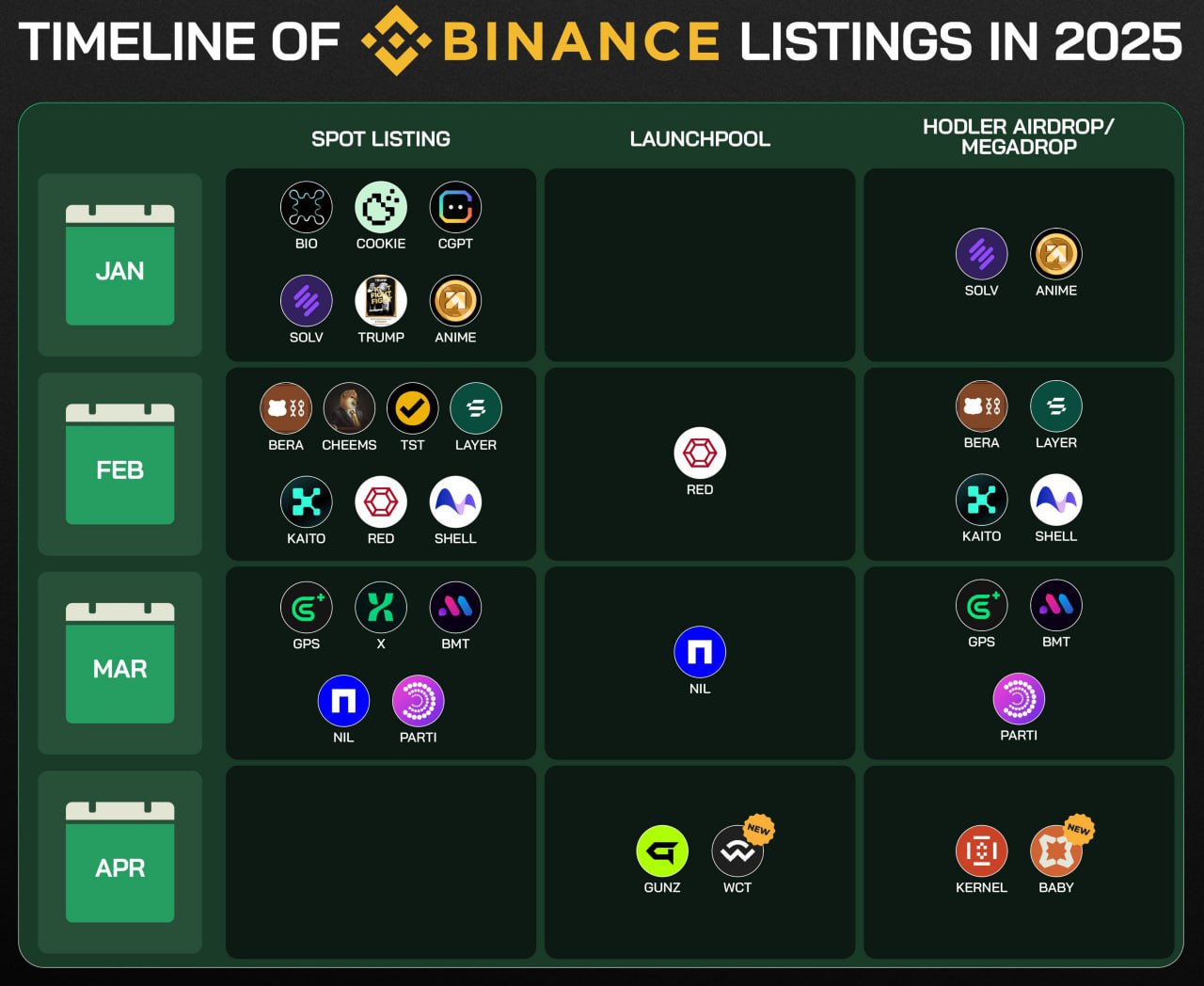The image size is (1204, 986).
Task: Click the SHELL icon in February spot listing
Action: [455, 502]
